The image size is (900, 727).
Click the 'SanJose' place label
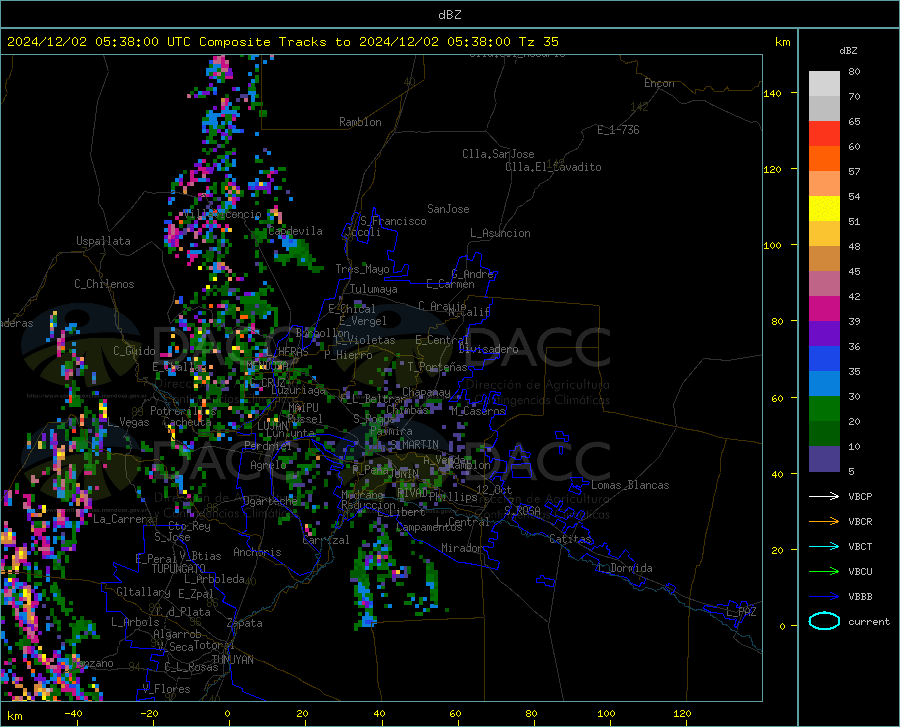point(448,209)
